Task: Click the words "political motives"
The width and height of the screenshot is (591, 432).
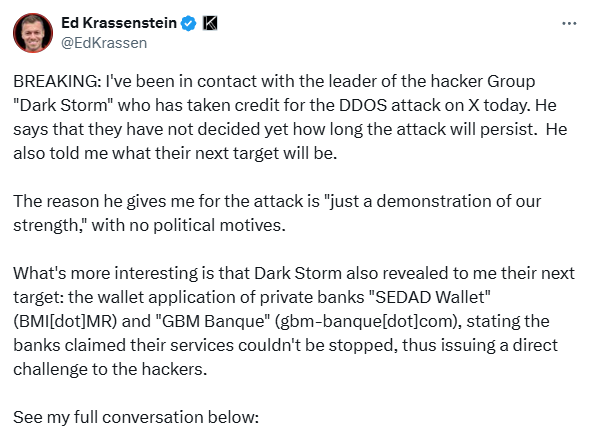Action: pos(219,225)
